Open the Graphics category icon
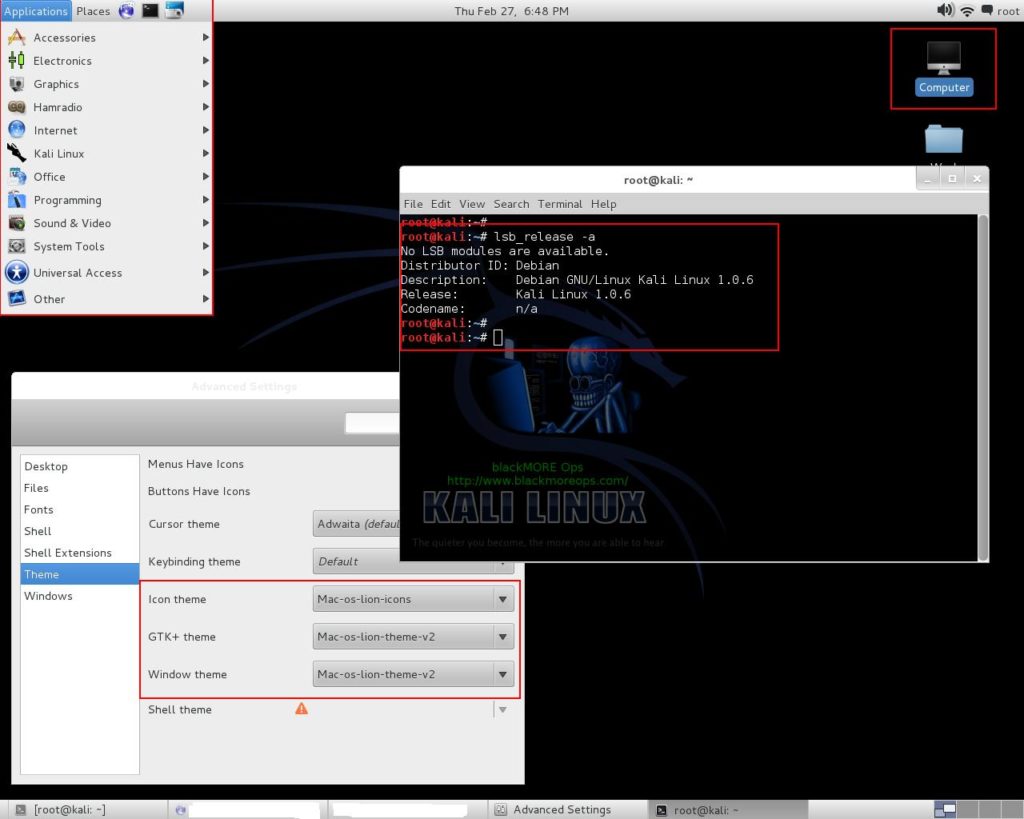 pyautogui.click(x=16, y=84)
